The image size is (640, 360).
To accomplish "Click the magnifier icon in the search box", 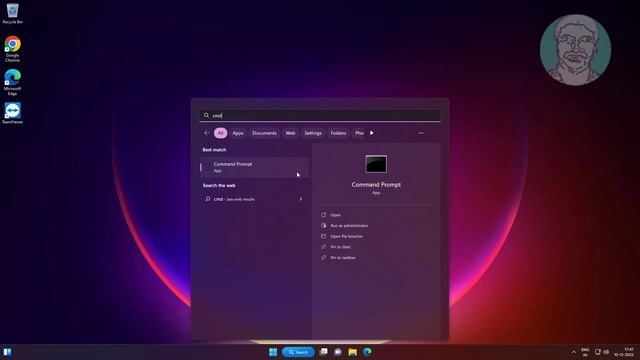I will [x=207, y=116].
